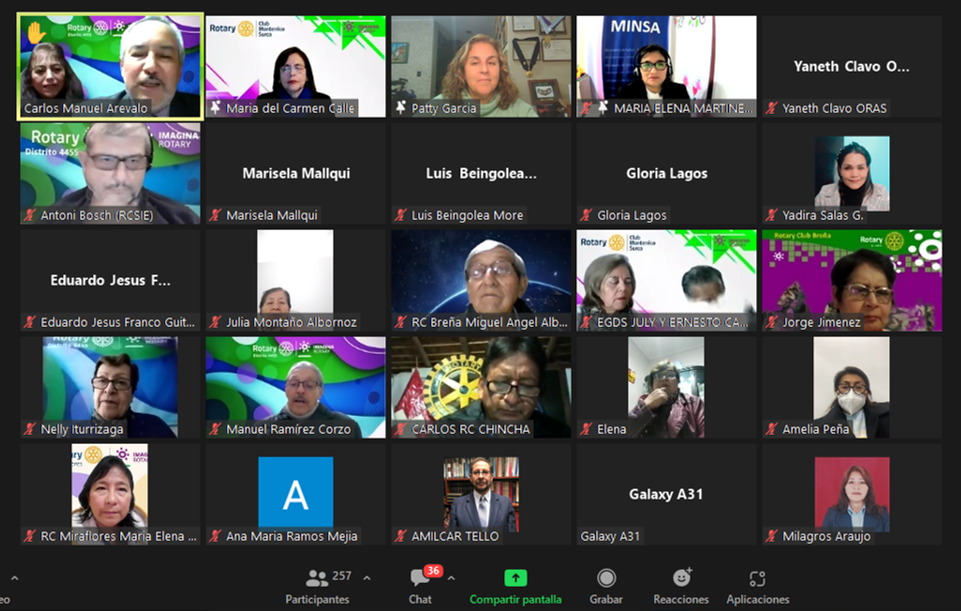Screen dimensions: 961x611
Task: Open the Participantes panel
Action: 317,580
